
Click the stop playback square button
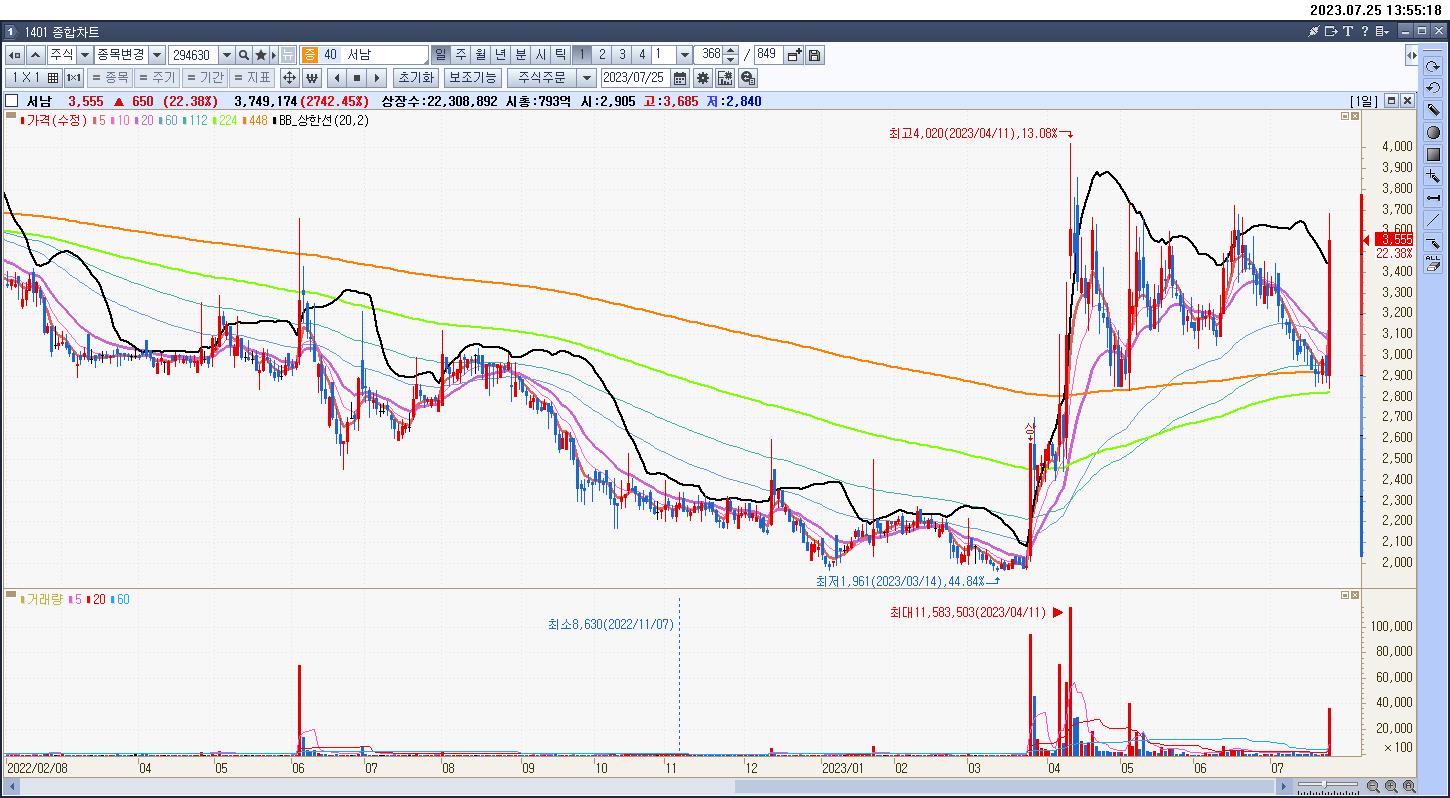(x=356, y=78)
